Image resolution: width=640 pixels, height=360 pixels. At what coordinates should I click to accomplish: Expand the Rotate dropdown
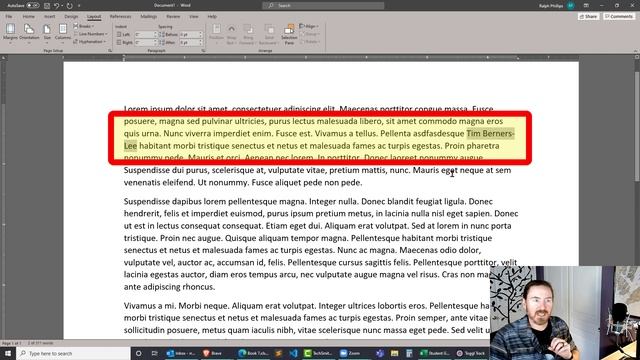[310, 42]
